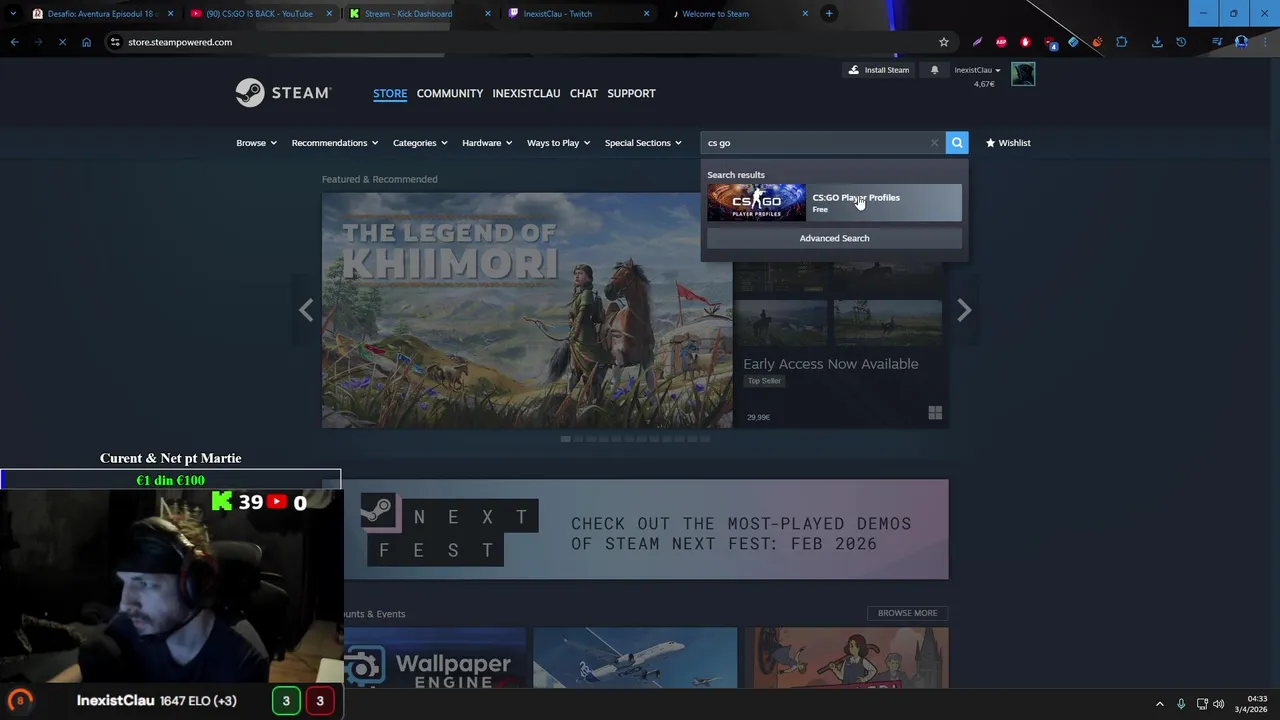Image resolution: width=1280 pixels, height=720 pixels.
Task: Expand the Special Sections dropdown
Action: 643,143
